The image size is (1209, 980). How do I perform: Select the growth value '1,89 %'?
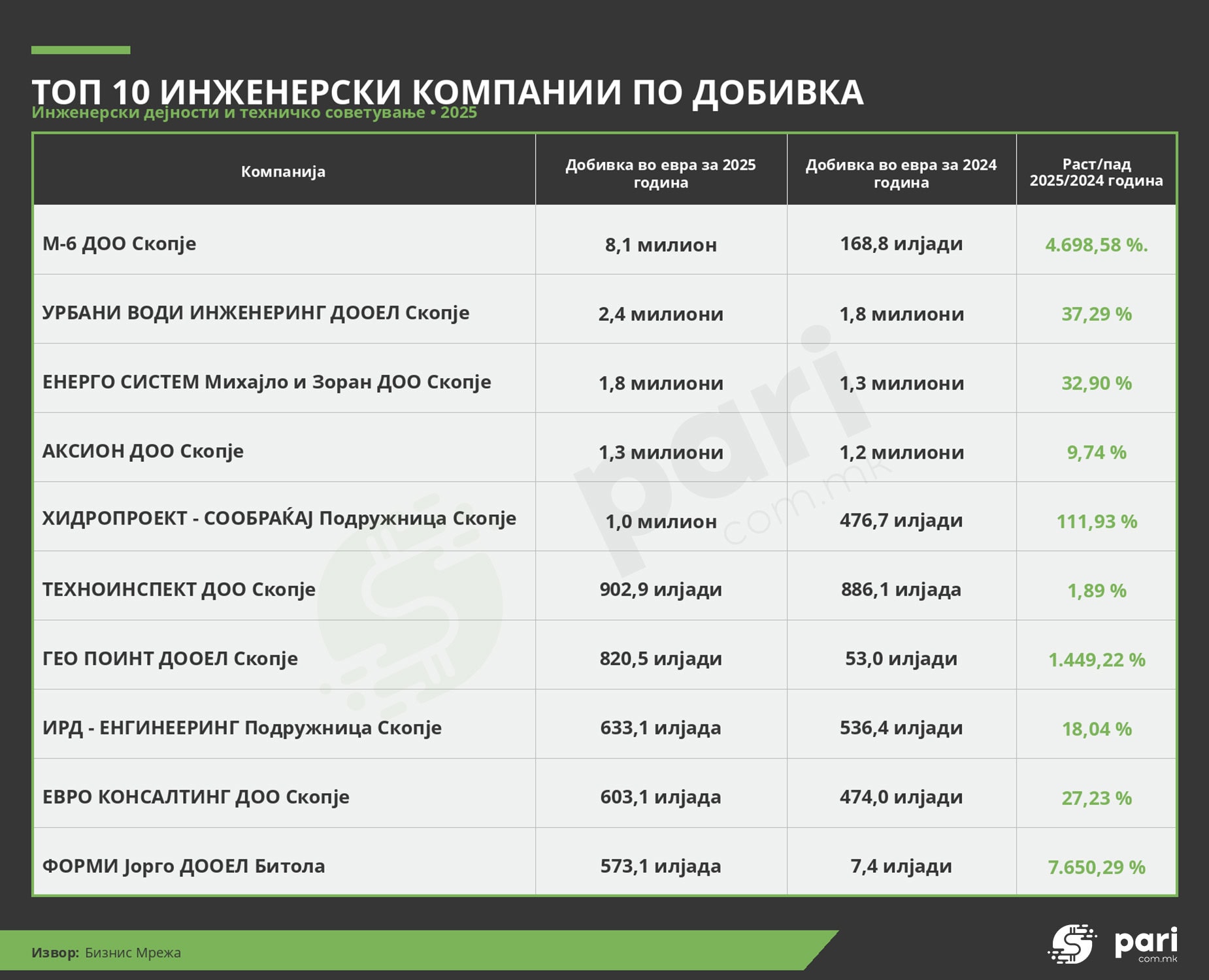coord(1097,591)
